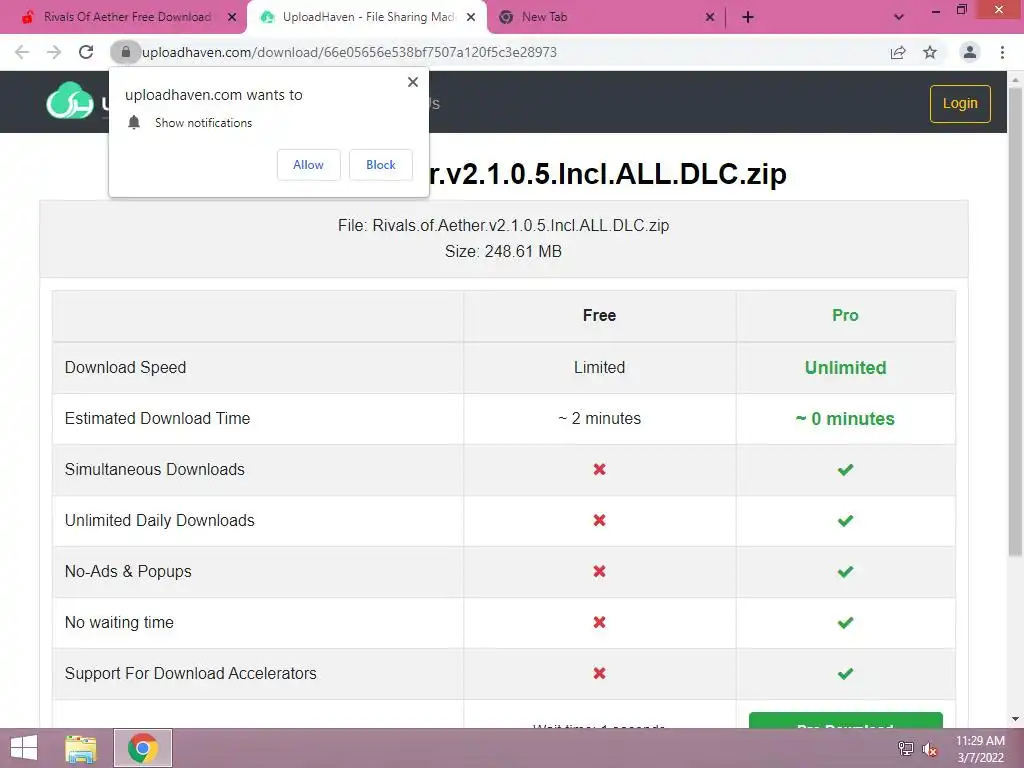Image resolution: width=1024 pixels, height=768 pixels.
Task: Close the UploadHaven tab
Action: [x=471, y=18]
